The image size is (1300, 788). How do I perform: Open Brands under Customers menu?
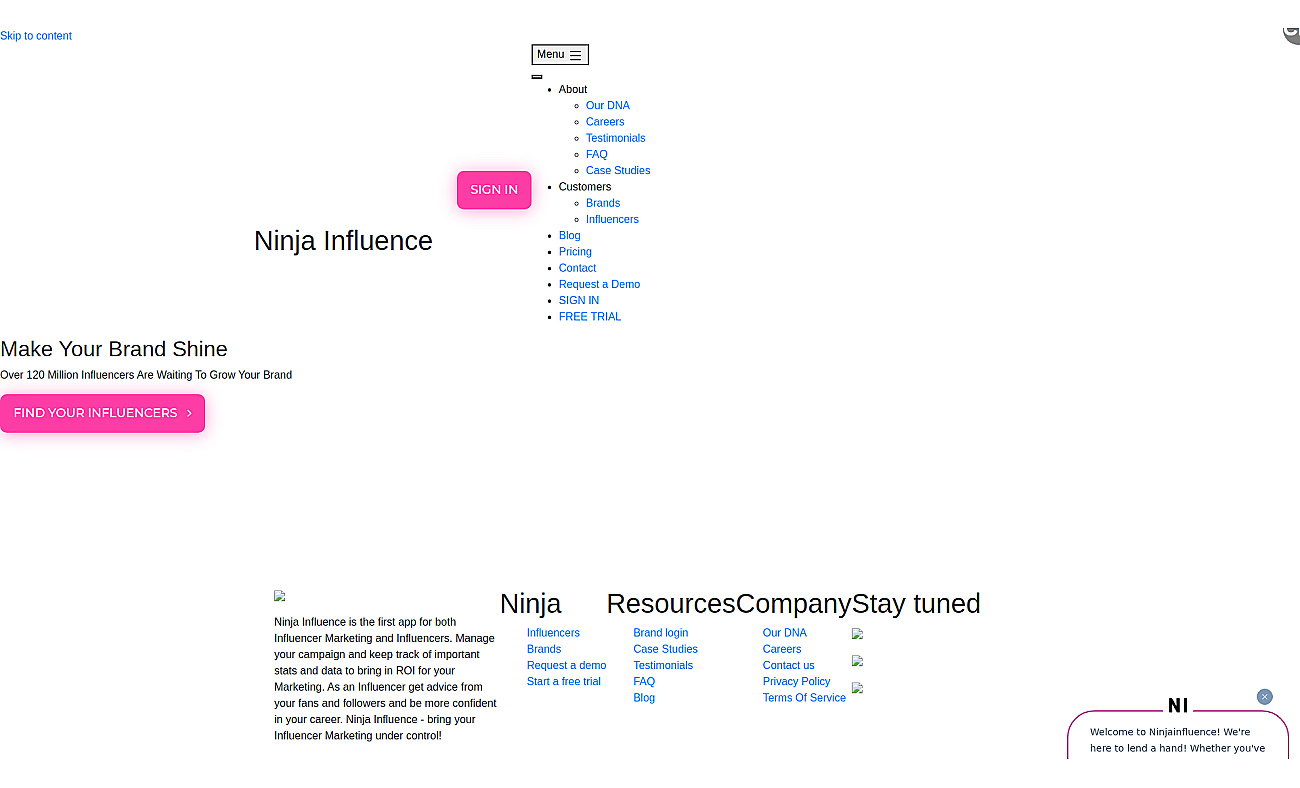coord(603,203)
